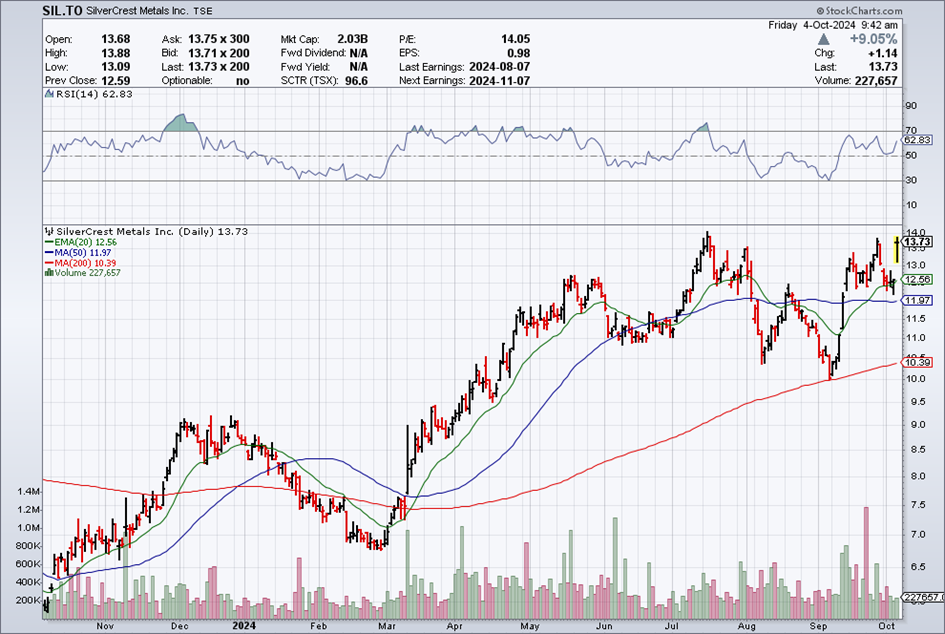Click the EPS value 0.98
Viewport: 945px width, 634px height.
coord(519,53)
